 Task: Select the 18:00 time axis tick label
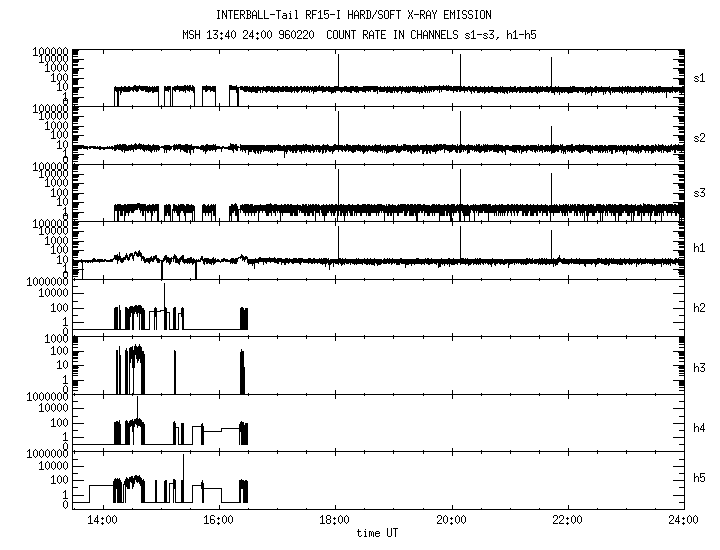coord(335,521)
